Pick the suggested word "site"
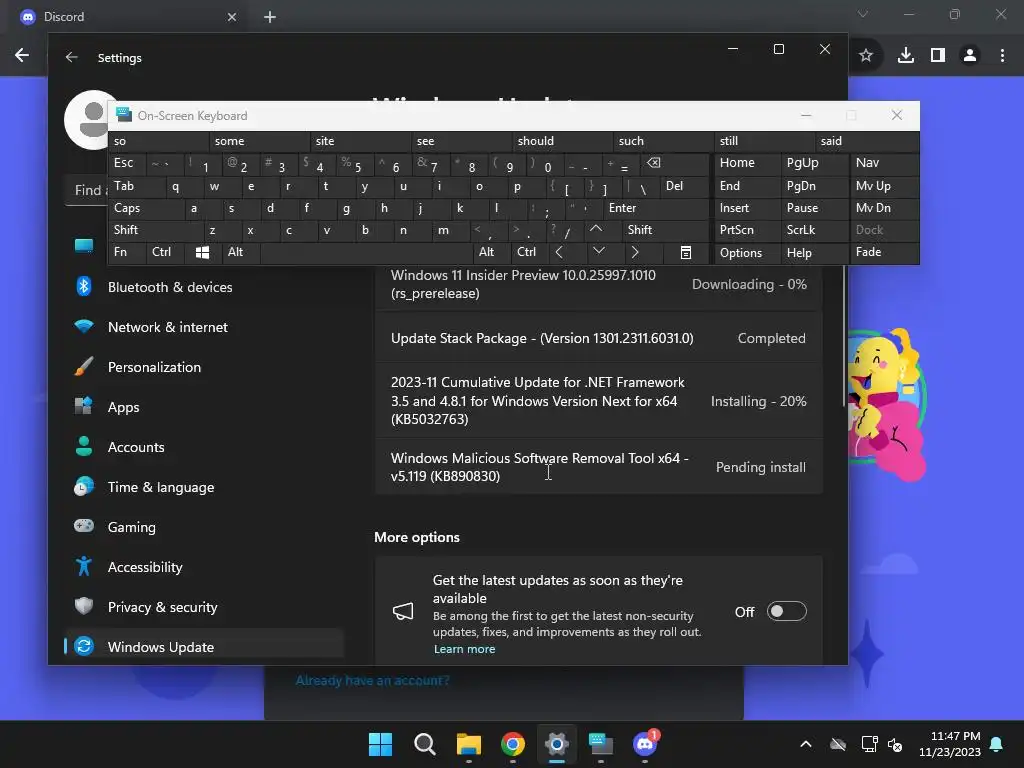 click(x=360, y=141)
